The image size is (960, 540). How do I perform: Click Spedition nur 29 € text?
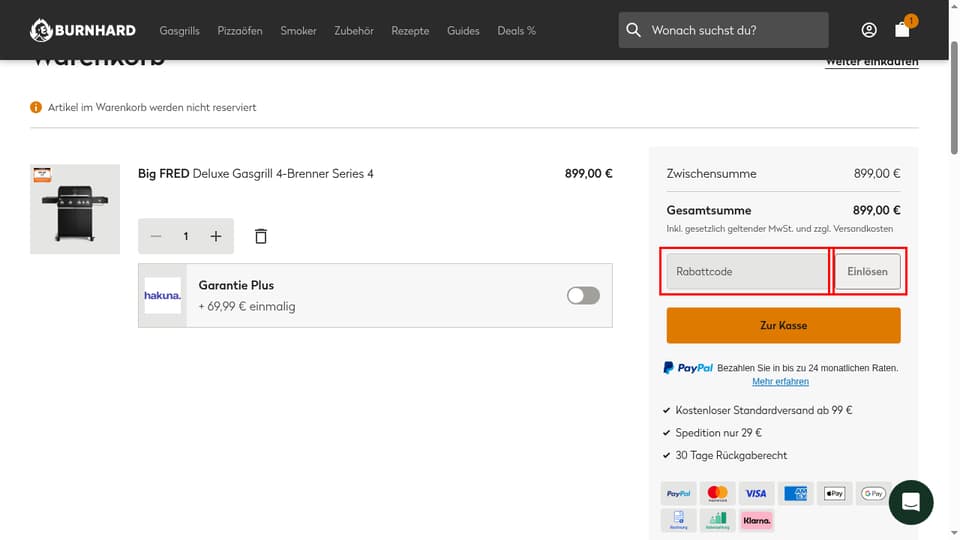[x=718, y=433]
